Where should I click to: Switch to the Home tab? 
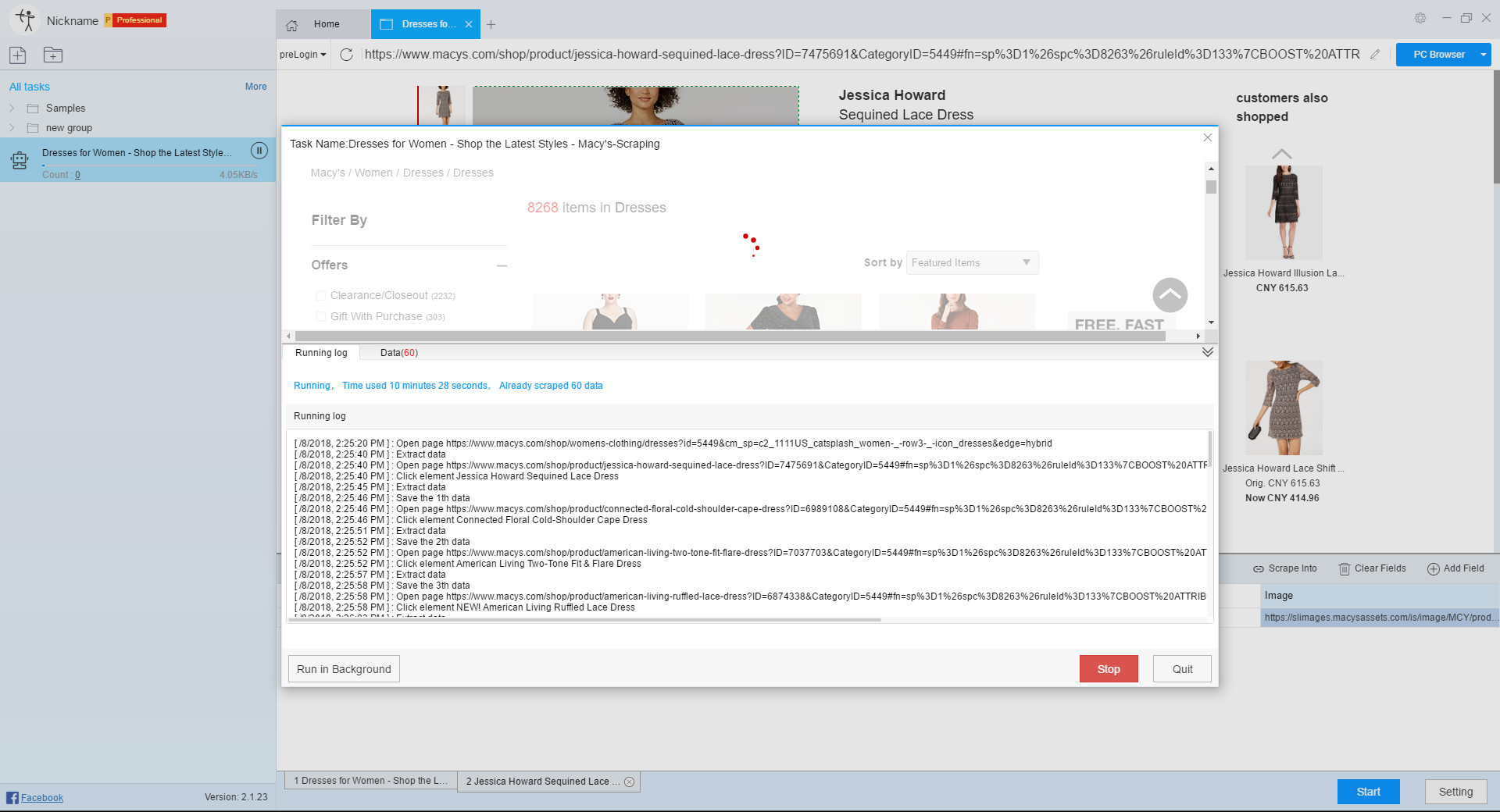point(323,24)
